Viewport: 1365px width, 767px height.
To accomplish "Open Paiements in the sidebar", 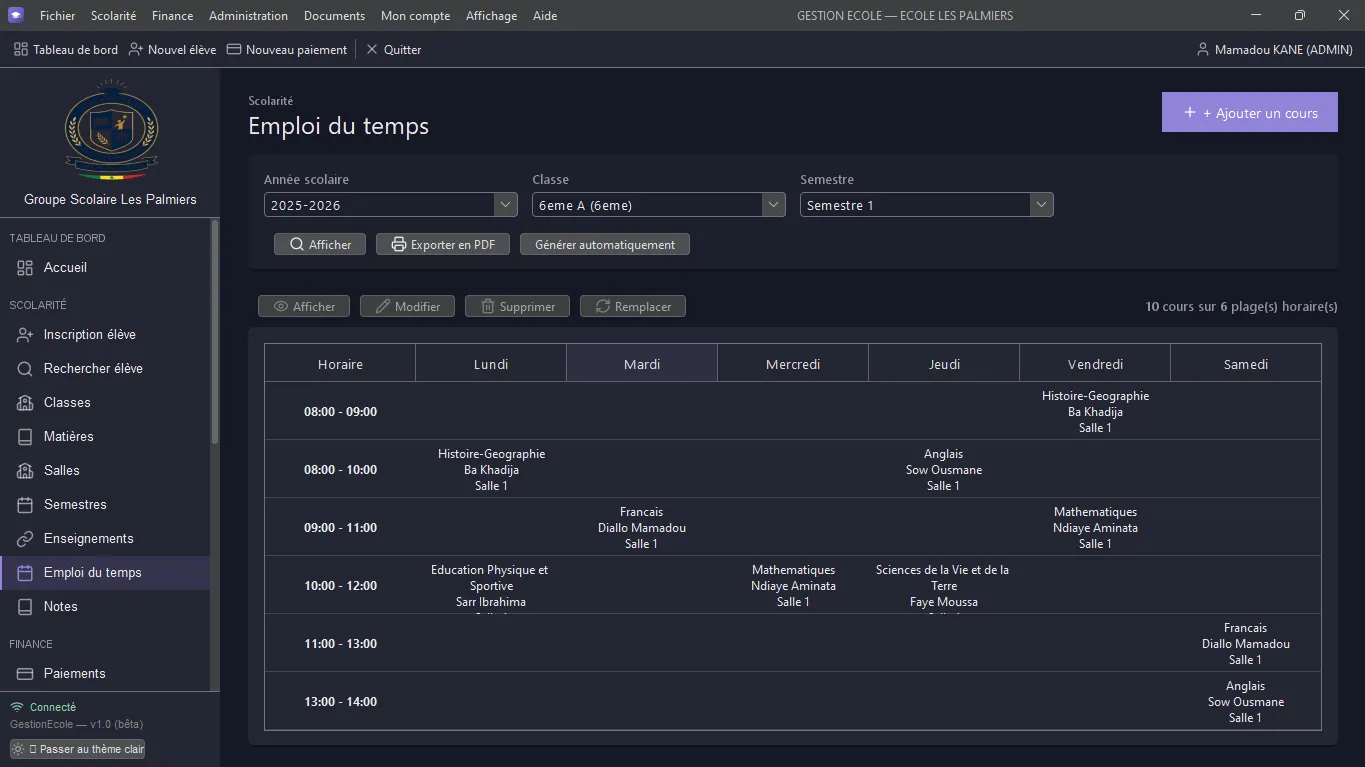I will (x=105, y=673).
